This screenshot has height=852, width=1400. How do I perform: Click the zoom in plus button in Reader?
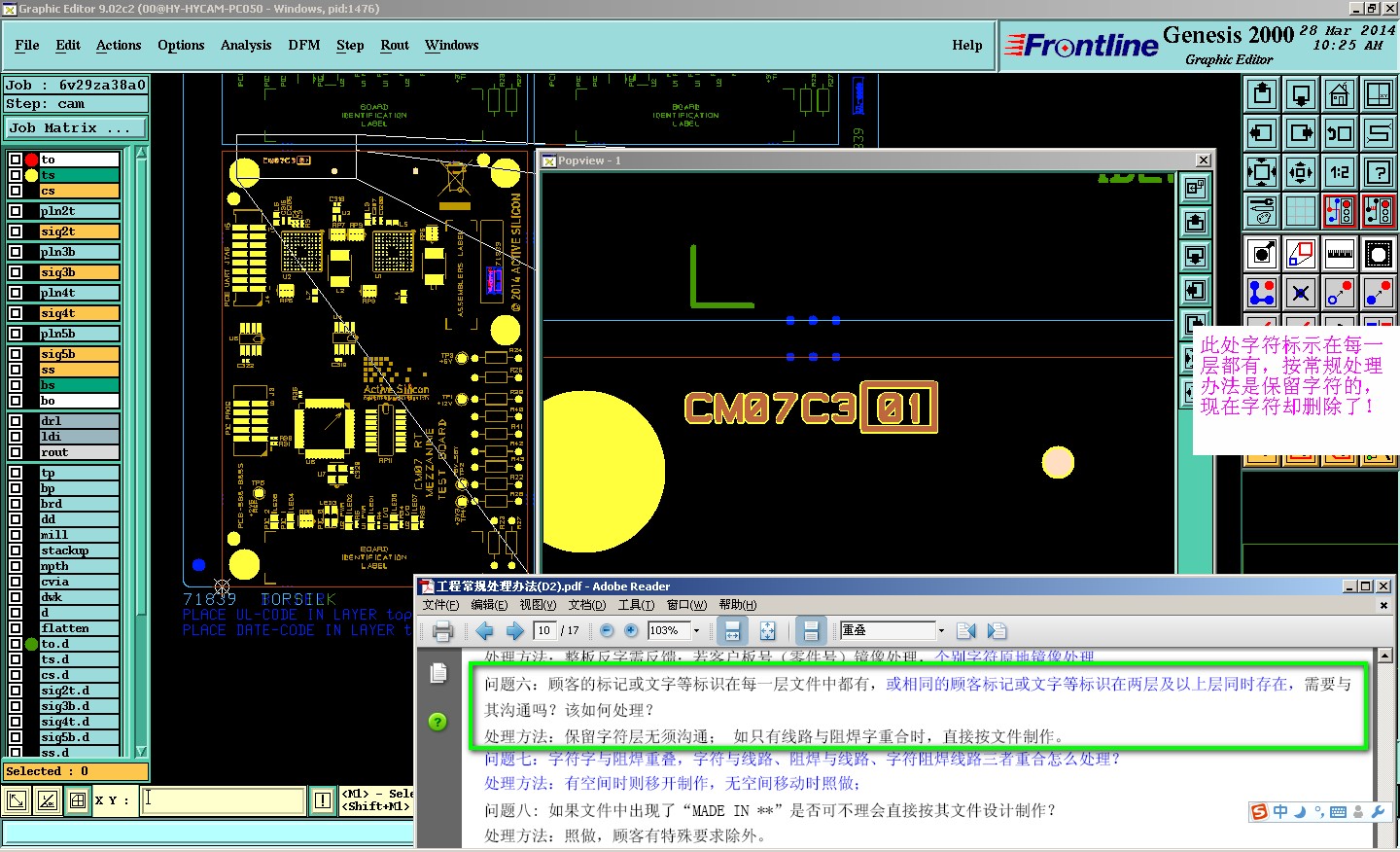click(631, 631)
